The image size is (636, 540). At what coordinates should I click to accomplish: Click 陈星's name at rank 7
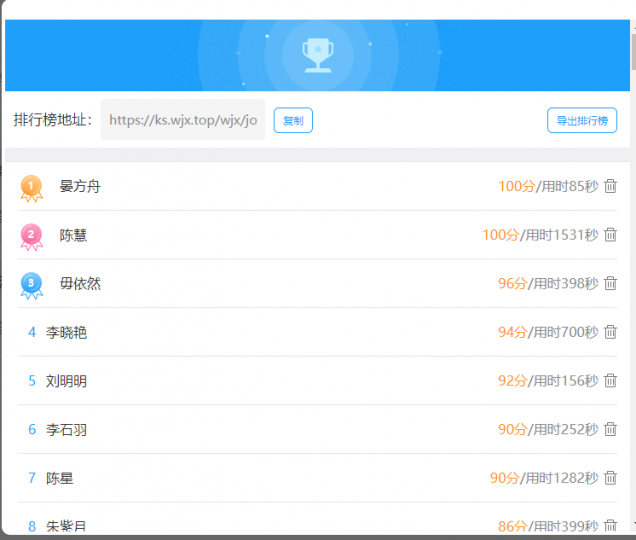60,478
